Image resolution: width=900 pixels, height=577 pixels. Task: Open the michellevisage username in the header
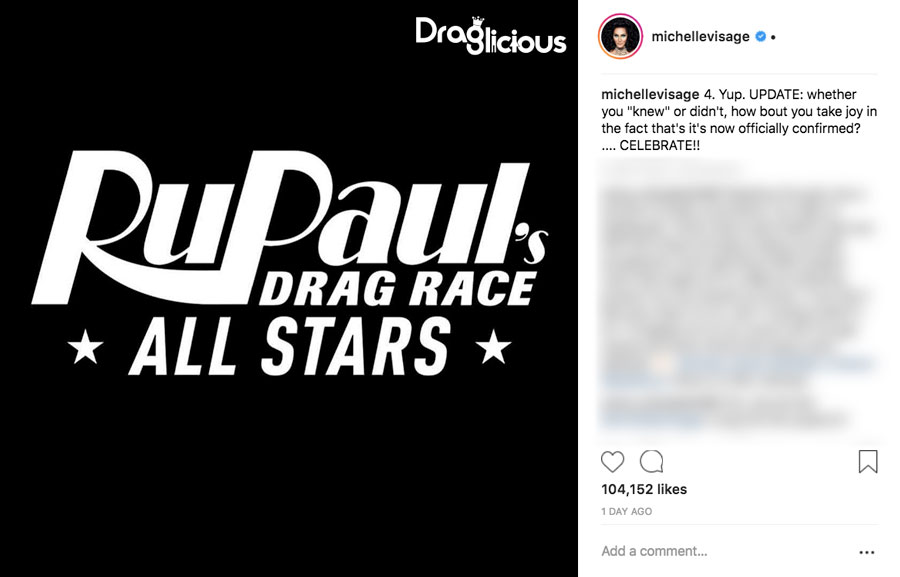700,37
